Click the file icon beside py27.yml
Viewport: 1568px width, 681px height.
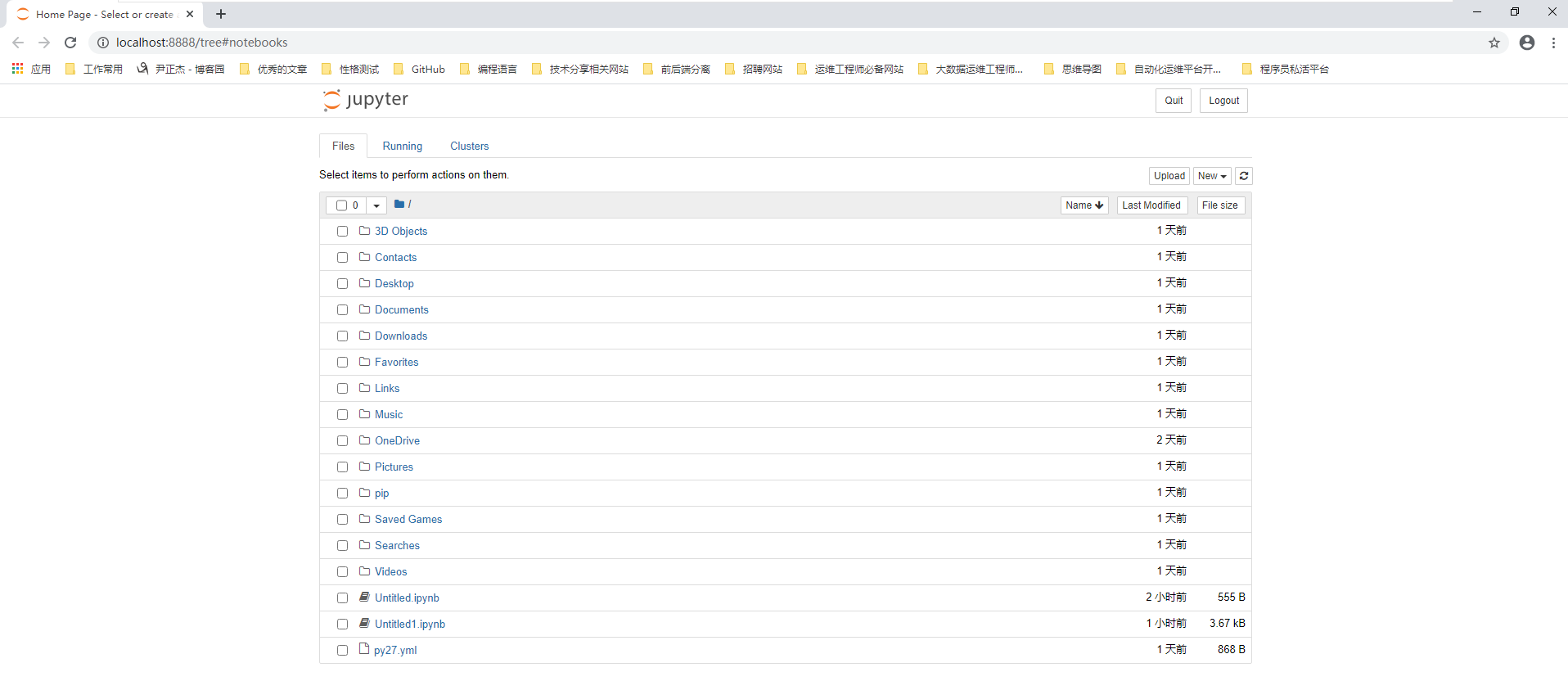point(365,649)
